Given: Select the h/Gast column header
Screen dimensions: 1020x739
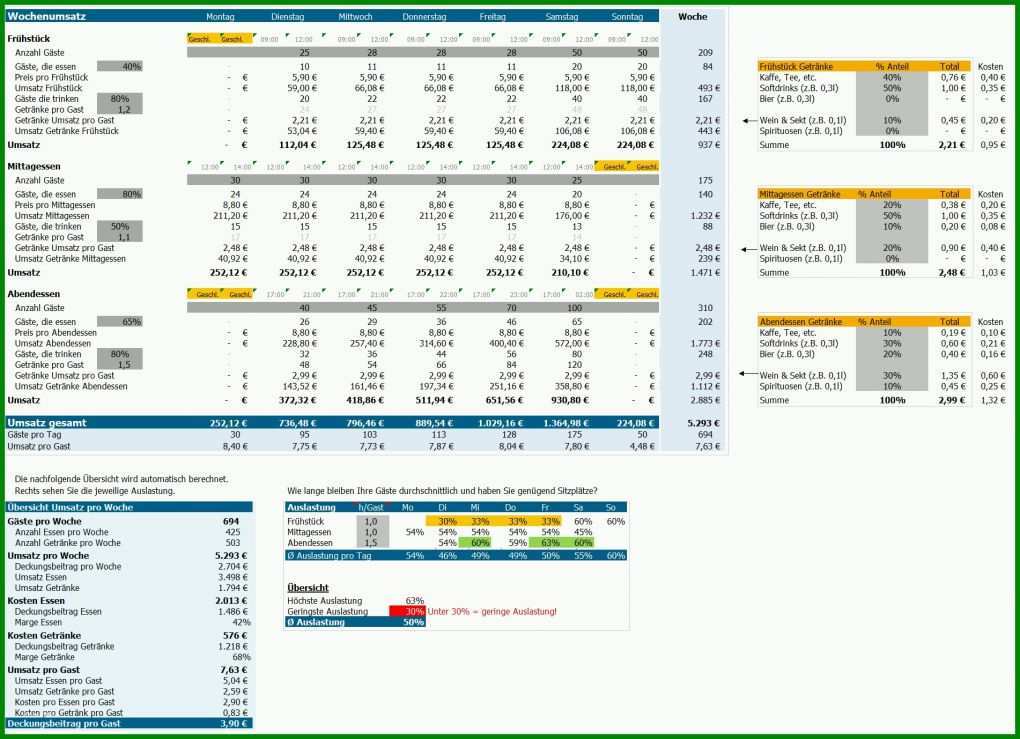Looking at the screenshot, I should pos(371,507).
